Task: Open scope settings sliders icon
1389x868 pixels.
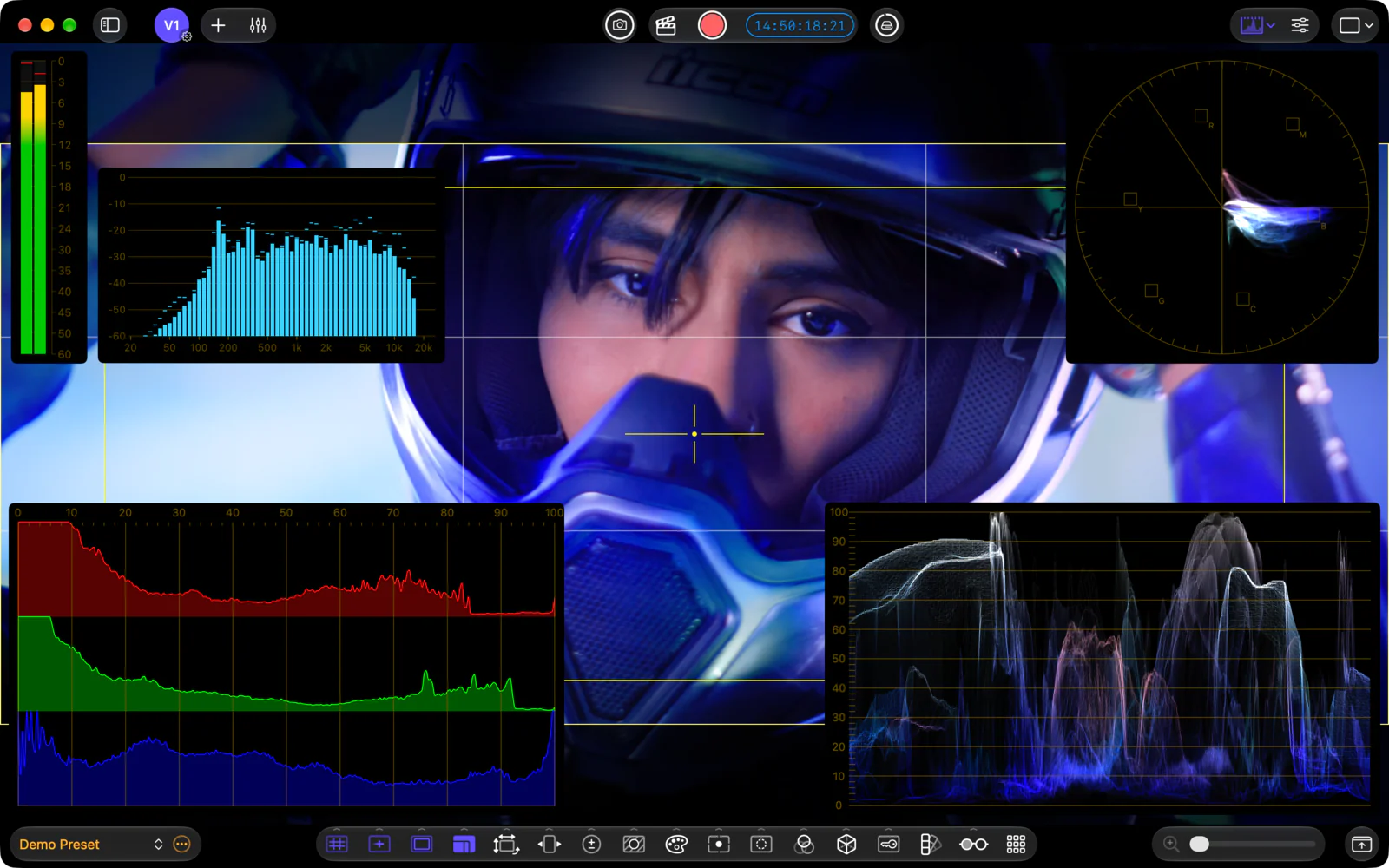Action: tap(1300, 25)
